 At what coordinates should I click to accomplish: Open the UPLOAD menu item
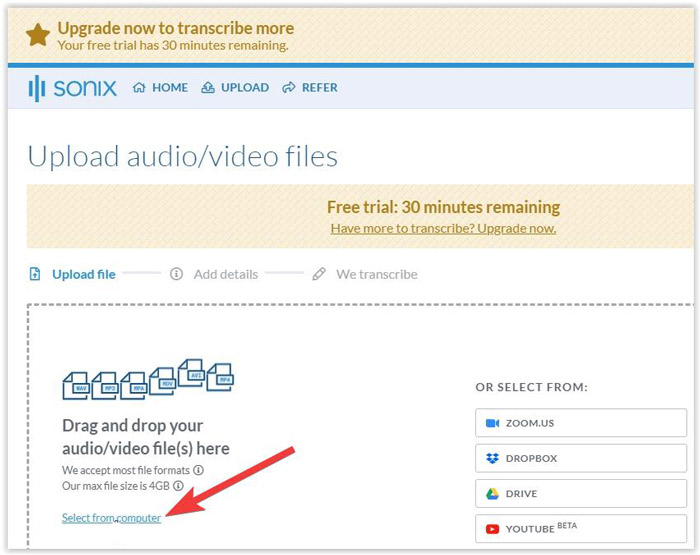[235, 88]
